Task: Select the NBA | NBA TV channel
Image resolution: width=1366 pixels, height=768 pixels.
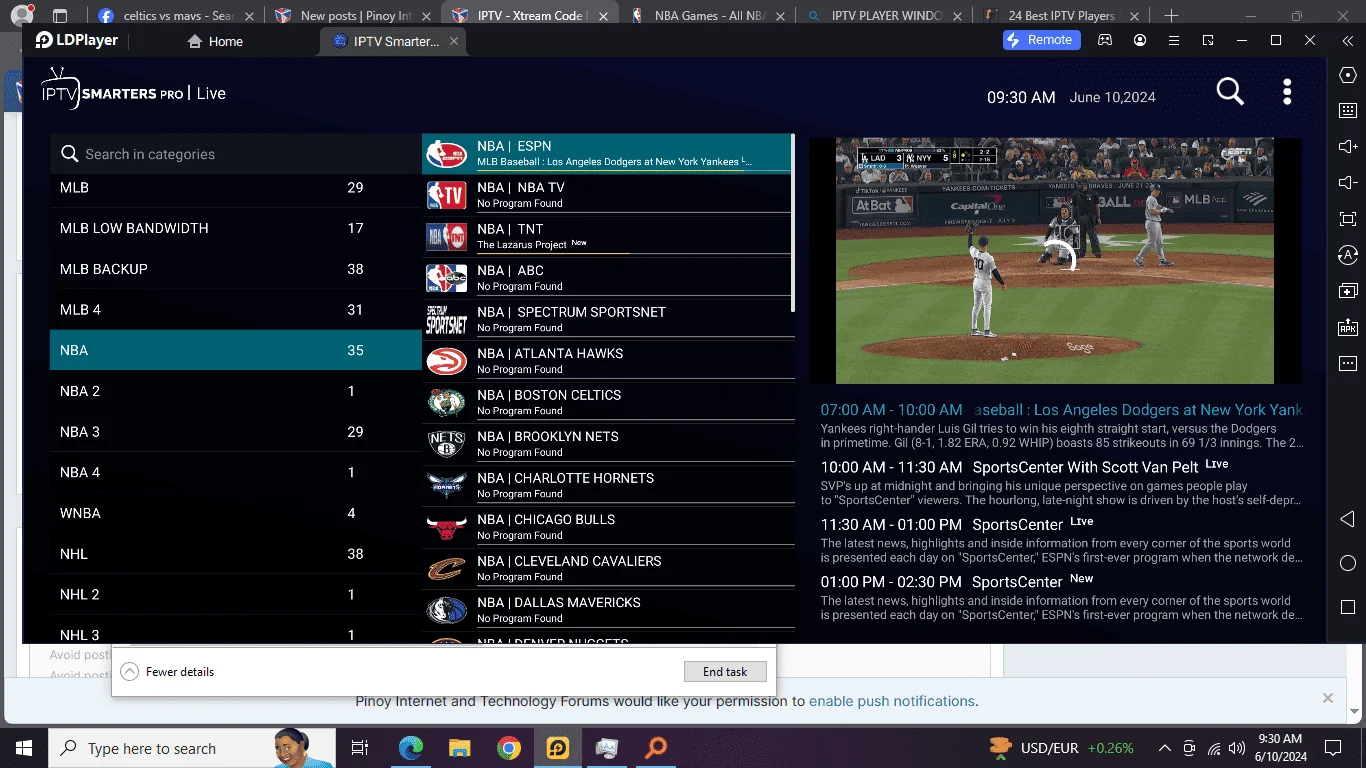Action: click(609, 195)
